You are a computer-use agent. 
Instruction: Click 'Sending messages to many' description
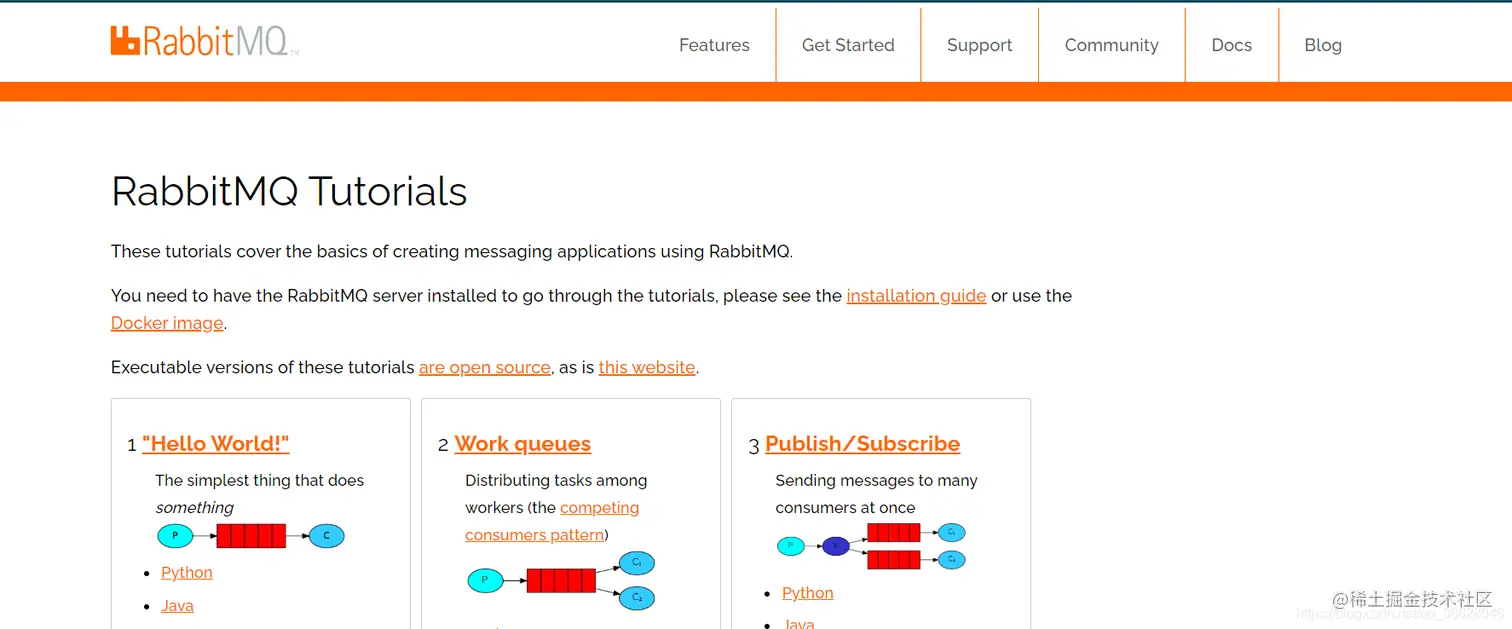tap(876, 481)
